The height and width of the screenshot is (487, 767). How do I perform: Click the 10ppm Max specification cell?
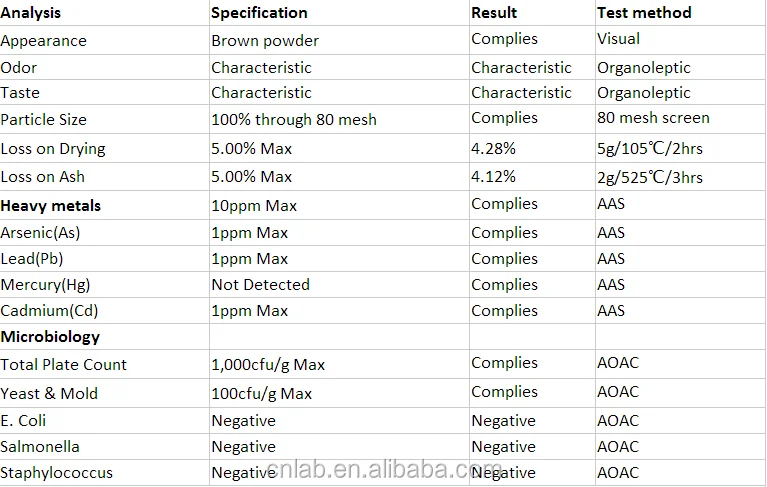pos(339,205)
